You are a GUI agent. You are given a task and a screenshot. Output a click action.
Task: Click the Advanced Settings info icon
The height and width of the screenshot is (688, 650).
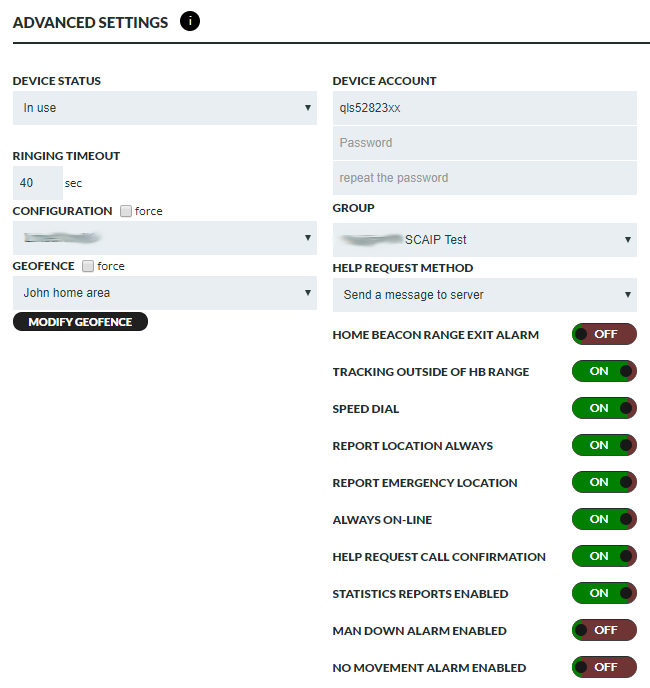pyautogui.click(x=190, y=22)
